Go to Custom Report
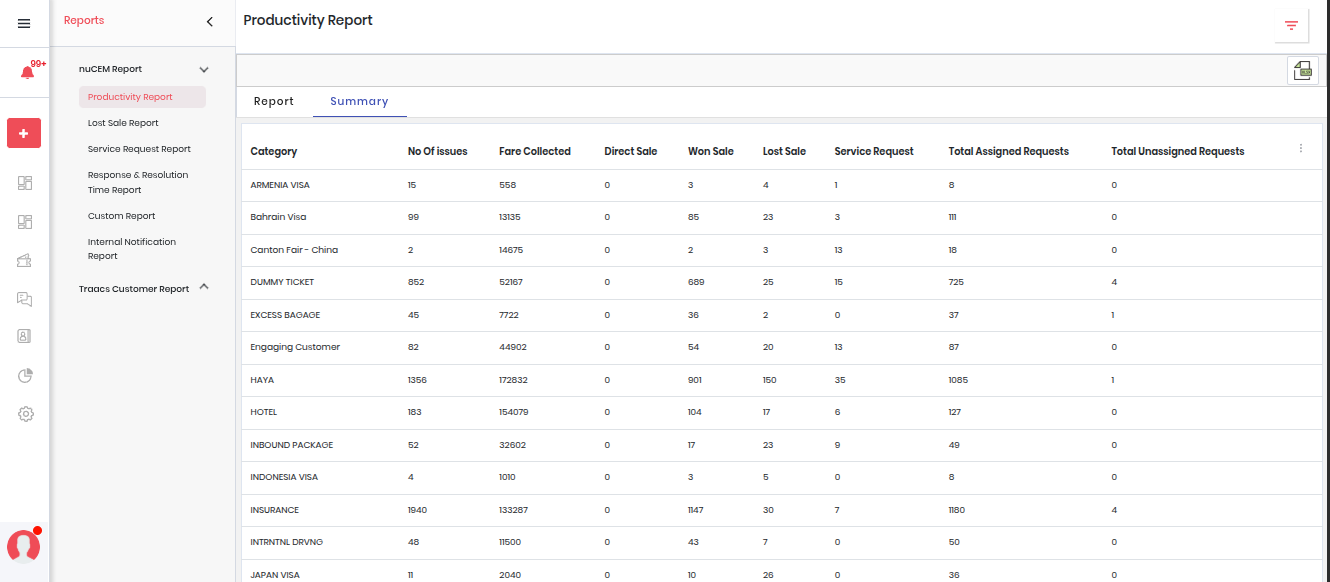1330x582 pixels. click(x=121, y=216)
